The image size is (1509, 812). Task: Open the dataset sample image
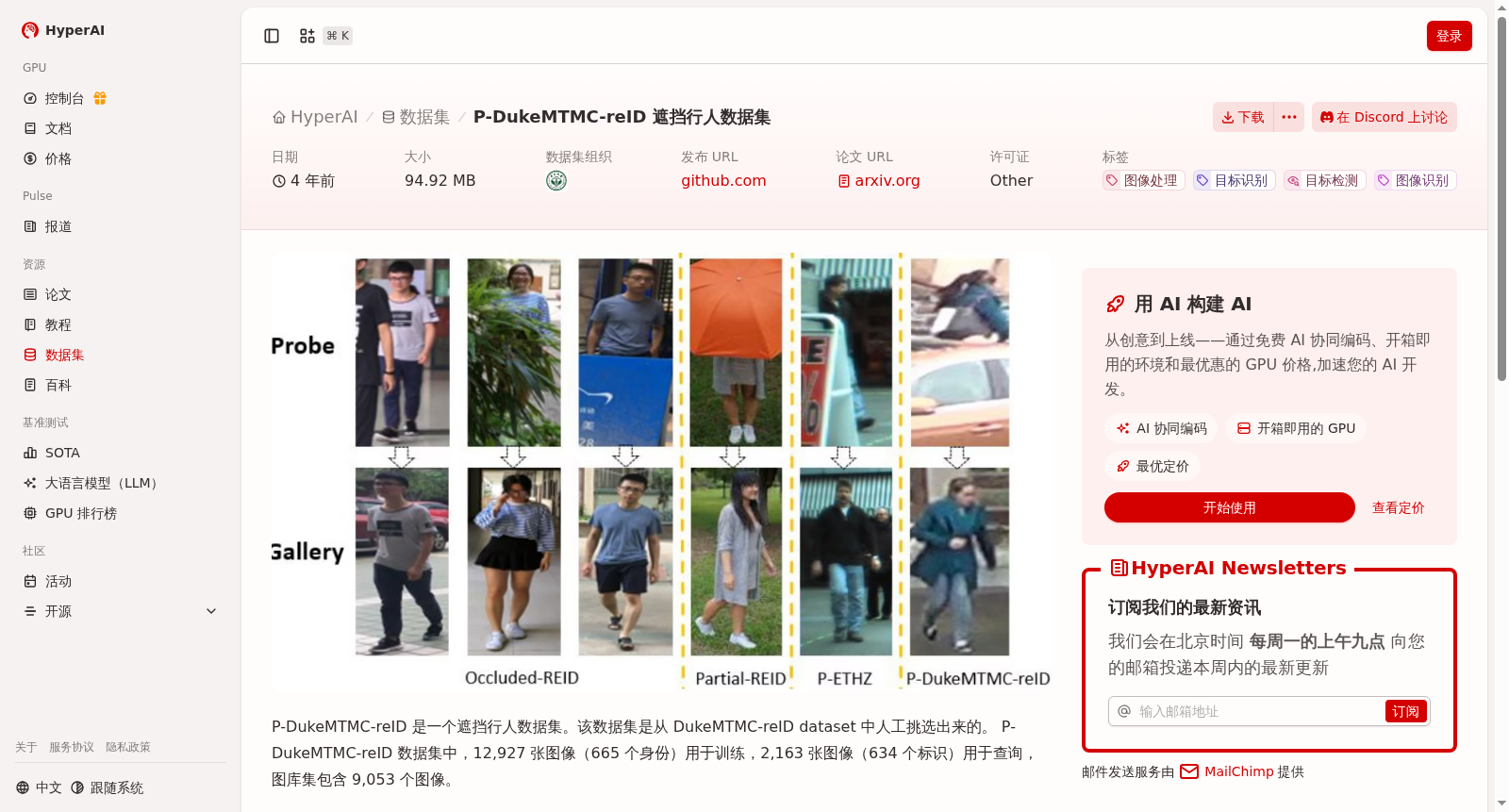661,472
